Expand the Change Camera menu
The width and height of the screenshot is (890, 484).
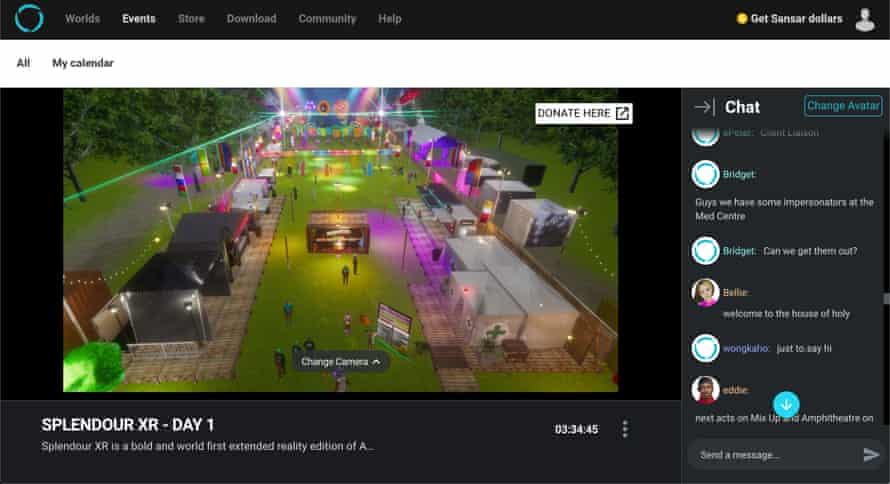coord(341,361)
